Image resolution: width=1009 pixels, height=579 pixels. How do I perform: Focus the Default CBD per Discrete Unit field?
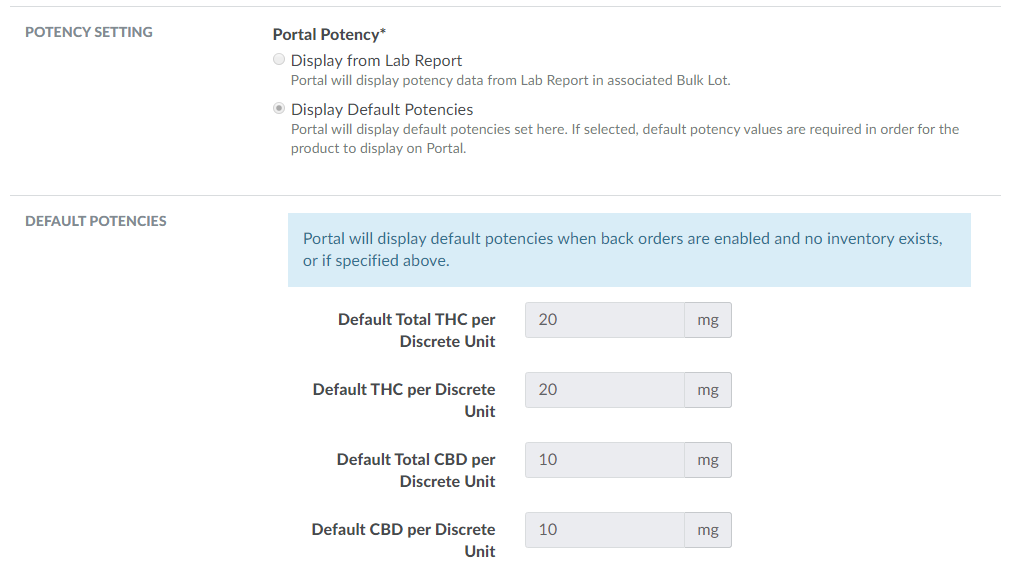(604, 530)
